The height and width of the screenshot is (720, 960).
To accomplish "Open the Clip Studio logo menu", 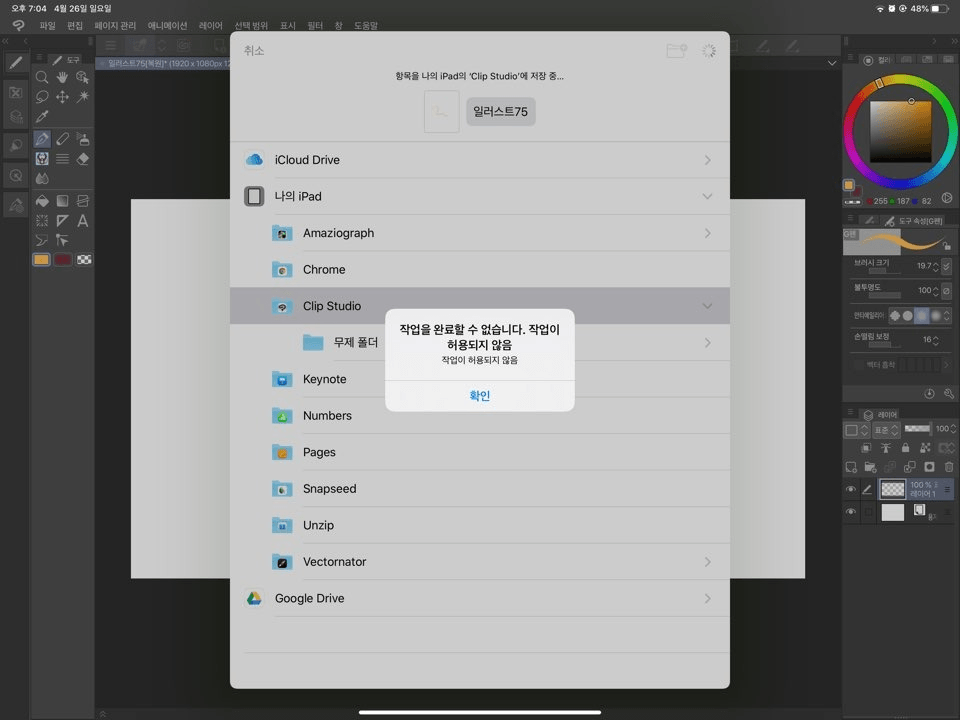I will click(18, 25).
